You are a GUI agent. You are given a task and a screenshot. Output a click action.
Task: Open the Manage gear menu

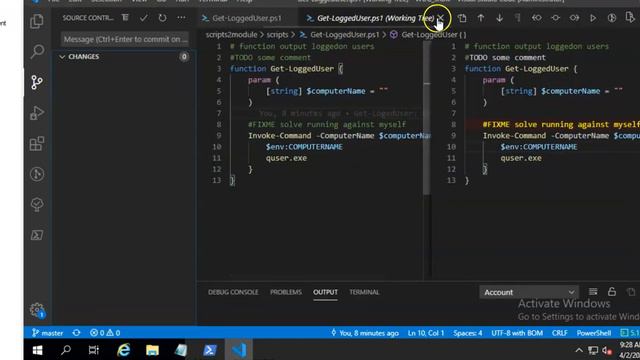point(37,310)
